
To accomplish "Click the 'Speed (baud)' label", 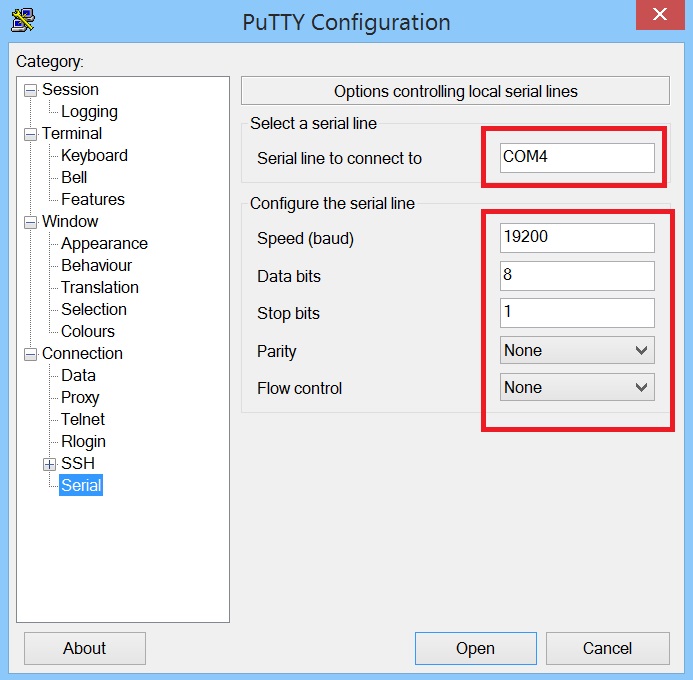I will (x=305, y=239).
